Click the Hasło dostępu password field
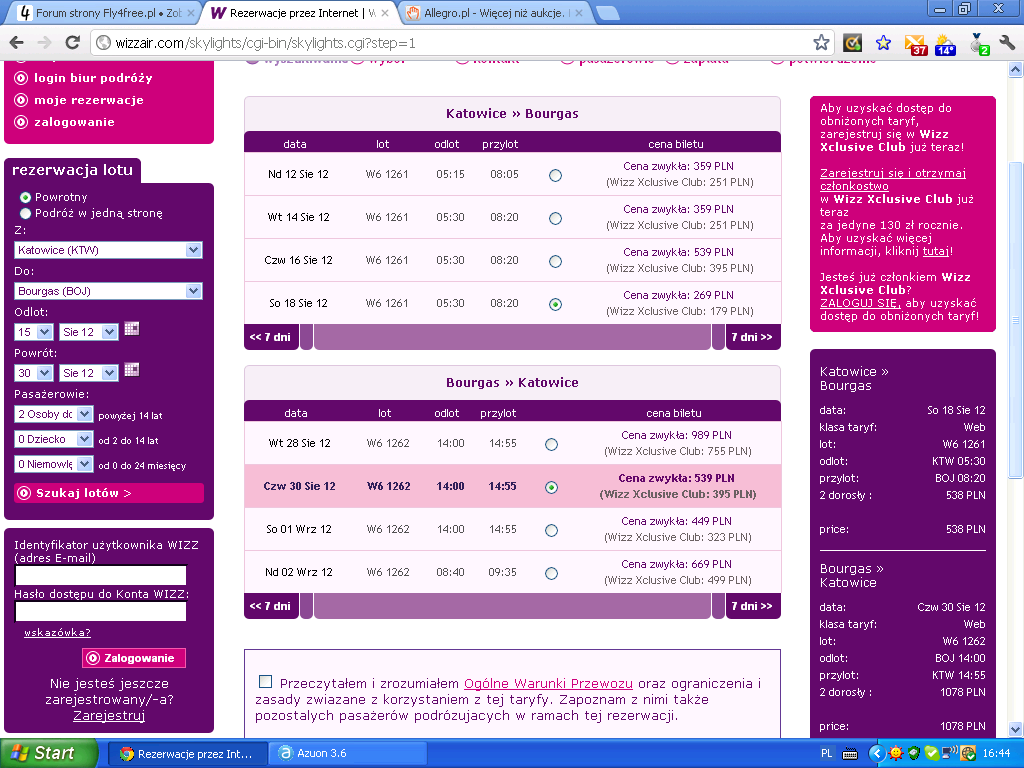Screen dimensions: 1024x768 click(x=101, y=611)
